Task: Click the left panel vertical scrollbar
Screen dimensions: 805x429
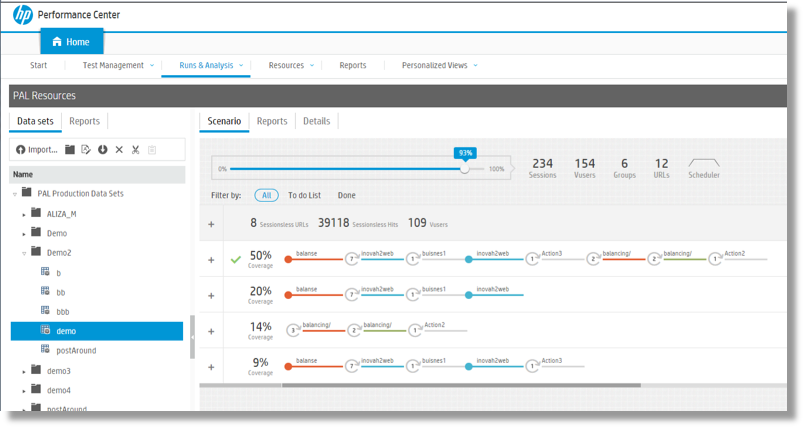Action: [193, 337]
